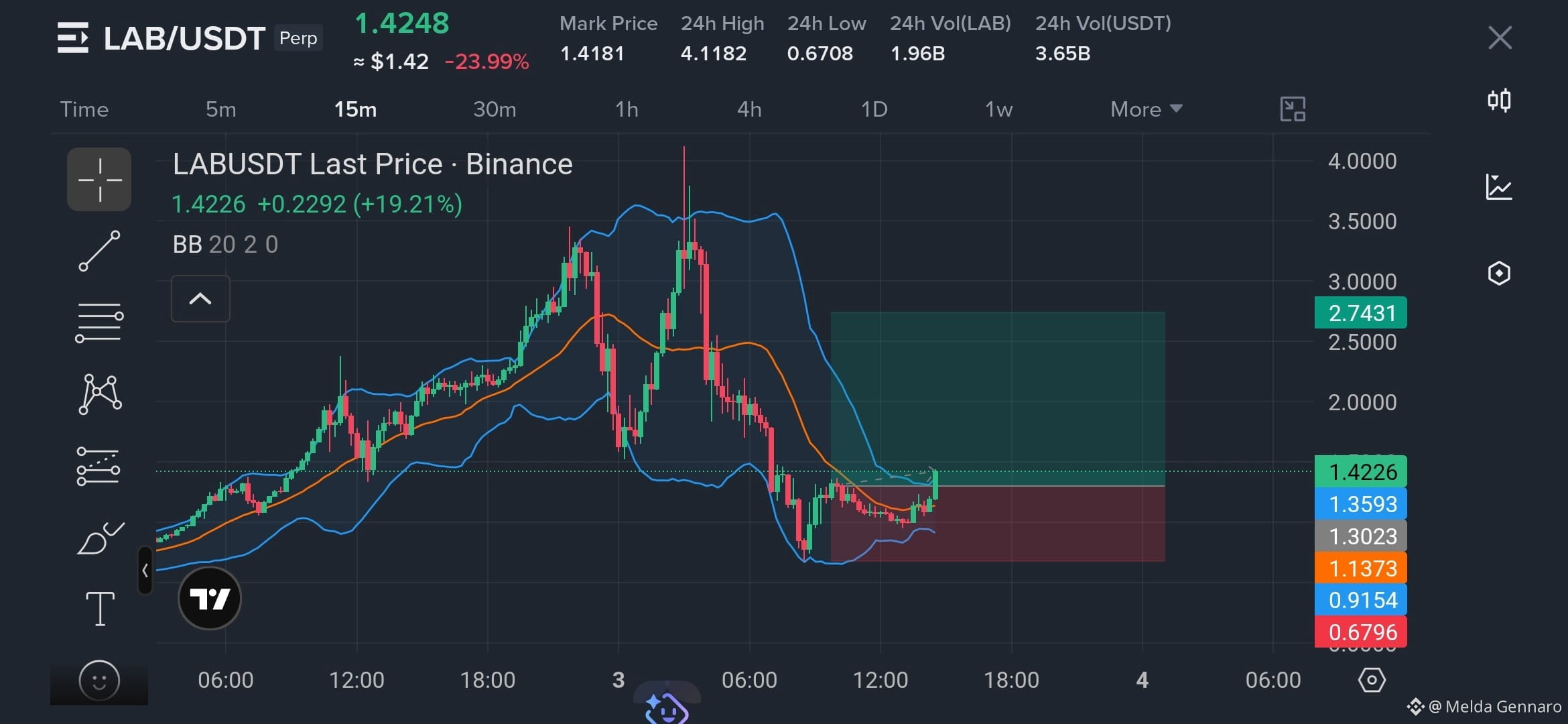Switch to the 1D timeframe
This screenshot has height=724, width=1568.
coord(874,109)
